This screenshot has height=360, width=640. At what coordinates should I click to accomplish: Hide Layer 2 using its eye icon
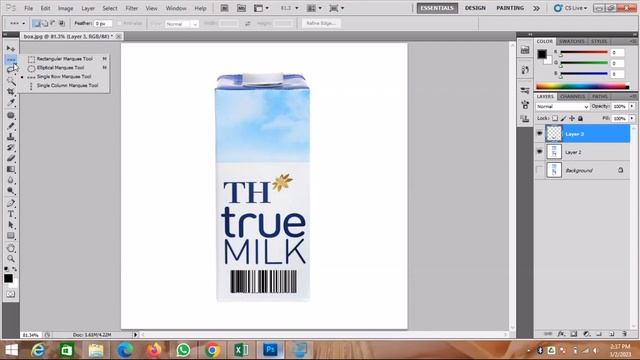[540, 152]
